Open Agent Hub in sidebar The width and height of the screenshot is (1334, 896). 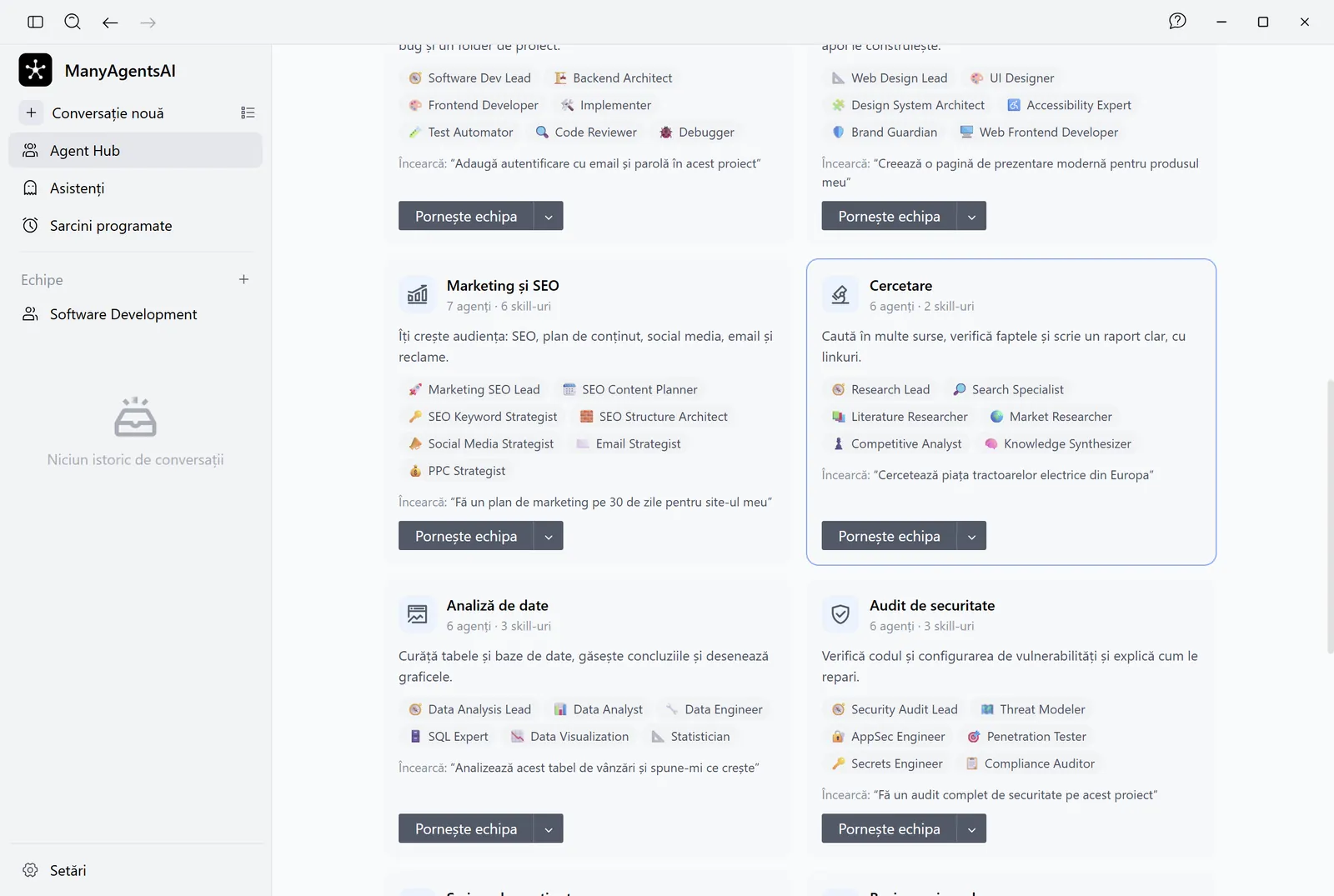(135, 150)
